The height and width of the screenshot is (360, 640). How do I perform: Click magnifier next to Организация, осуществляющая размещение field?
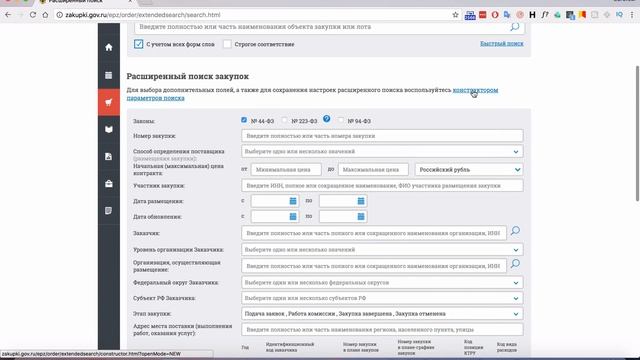tap(515, 264)
